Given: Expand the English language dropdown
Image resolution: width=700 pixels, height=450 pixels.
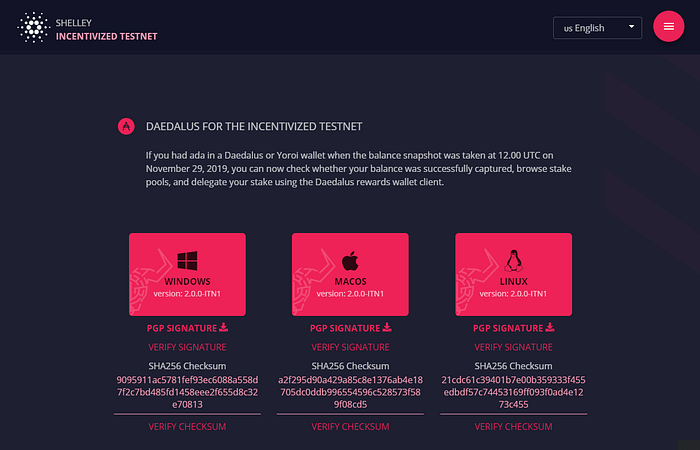Looking at the screenshot, I should (x=597, y=28).
